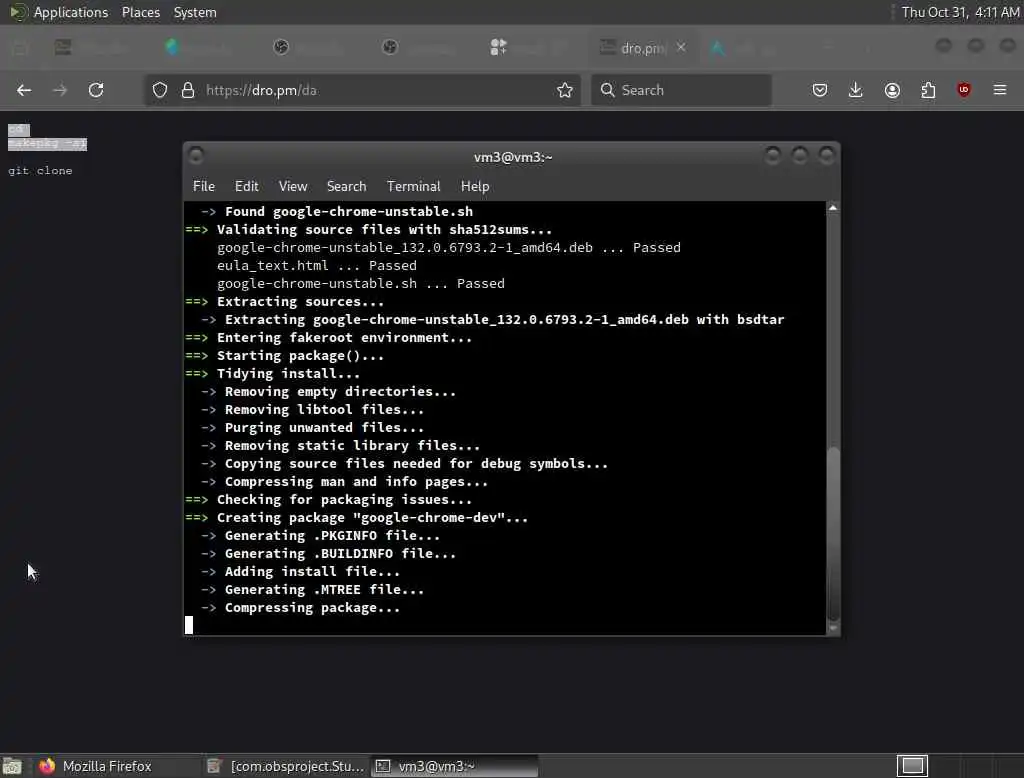Click 'Found google-chrome-unstable.sh' line
The height and width of the screenshot is (778, 1024).
click(348, 212)
